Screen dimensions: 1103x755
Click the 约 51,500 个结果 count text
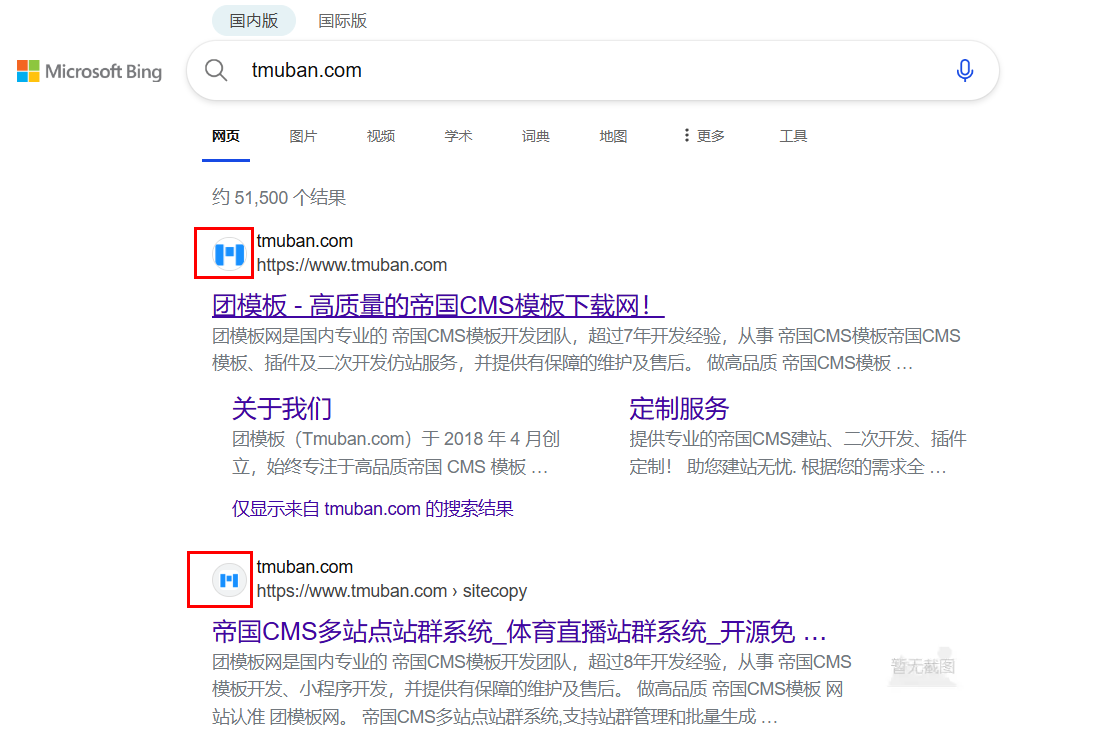click(x=279, y=198)
